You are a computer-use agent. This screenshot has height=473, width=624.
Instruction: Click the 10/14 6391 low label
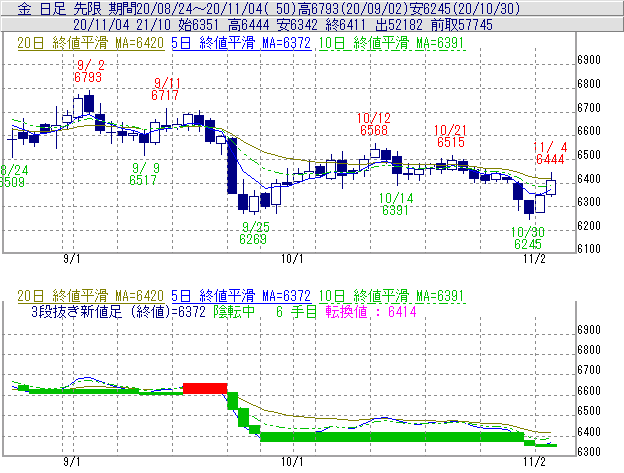coord(396,204)
